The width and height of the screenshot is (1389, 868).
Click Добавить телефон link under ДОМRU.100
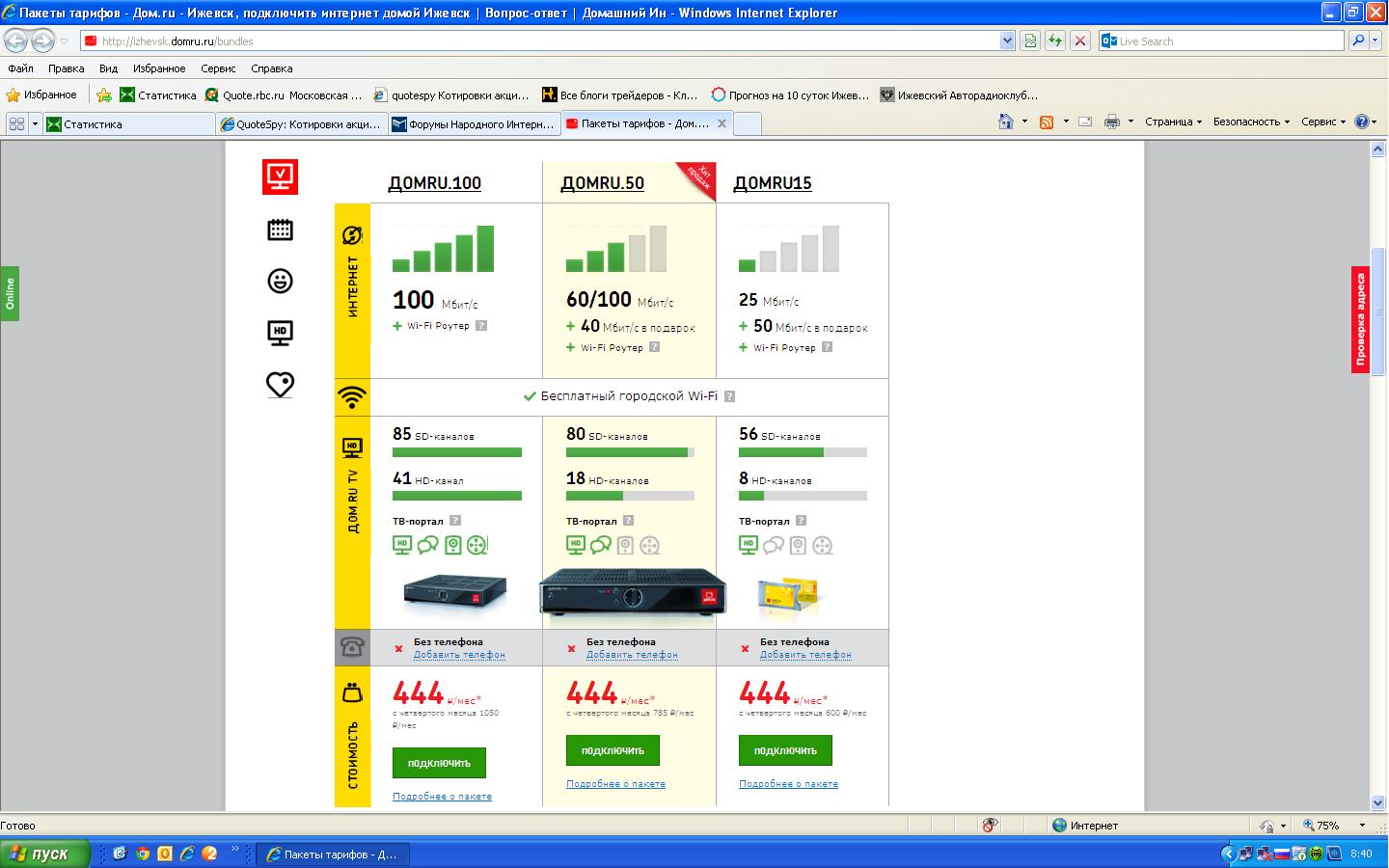point(459,655)
